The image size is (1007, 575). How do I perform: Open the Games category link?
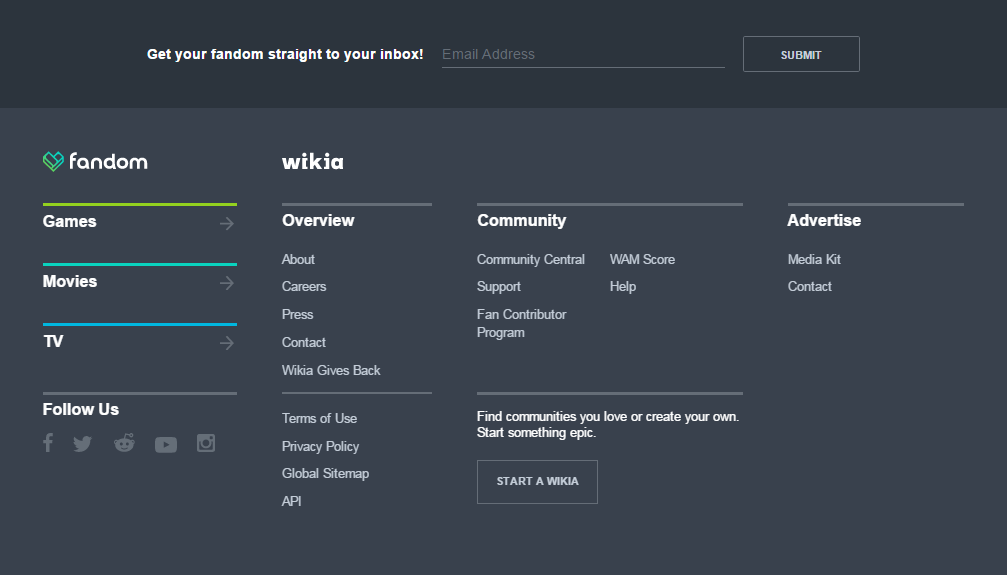pos(70,222)
